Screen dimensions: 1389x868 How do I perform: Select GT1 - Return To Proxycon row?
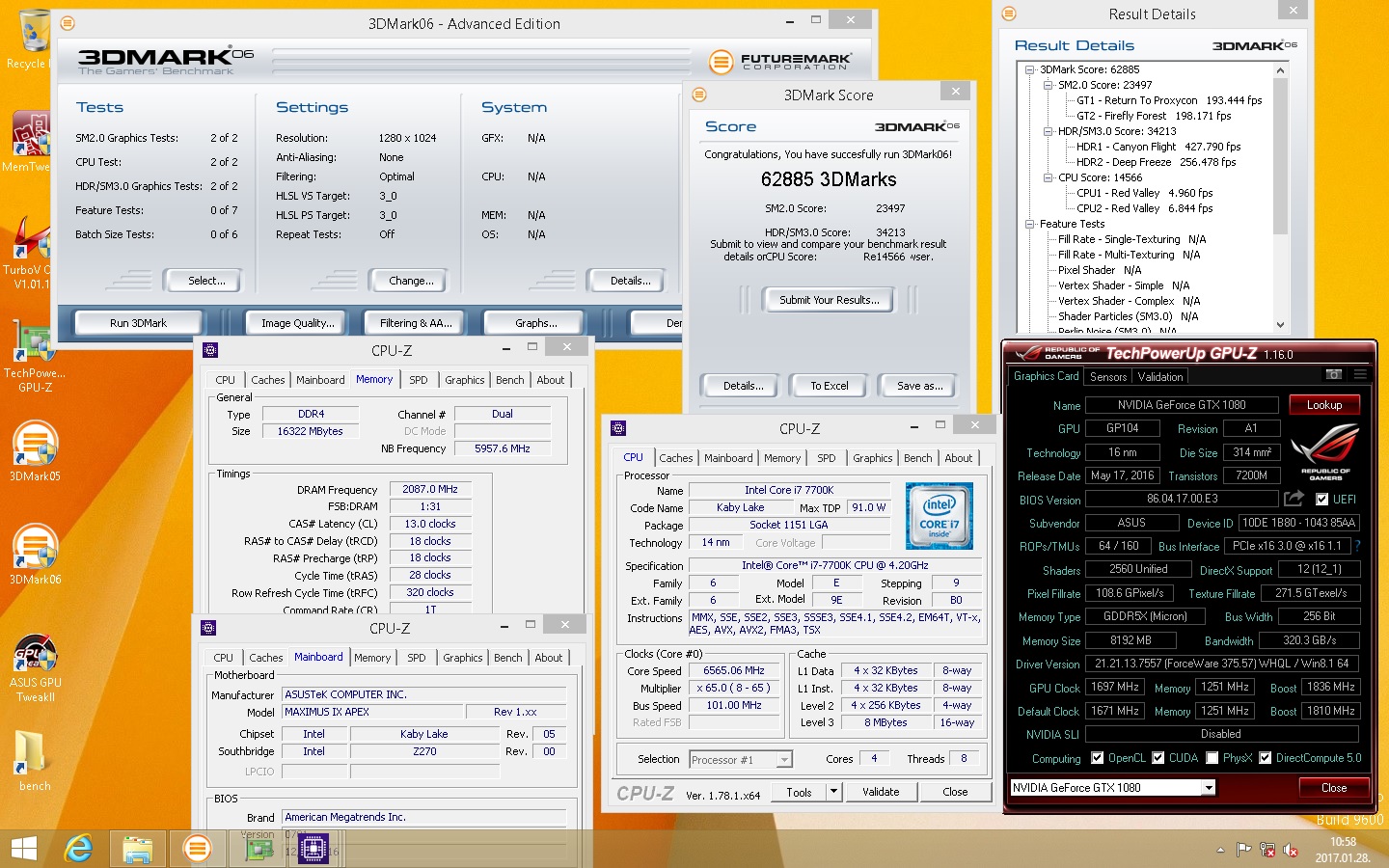(x=1169, y=100)
